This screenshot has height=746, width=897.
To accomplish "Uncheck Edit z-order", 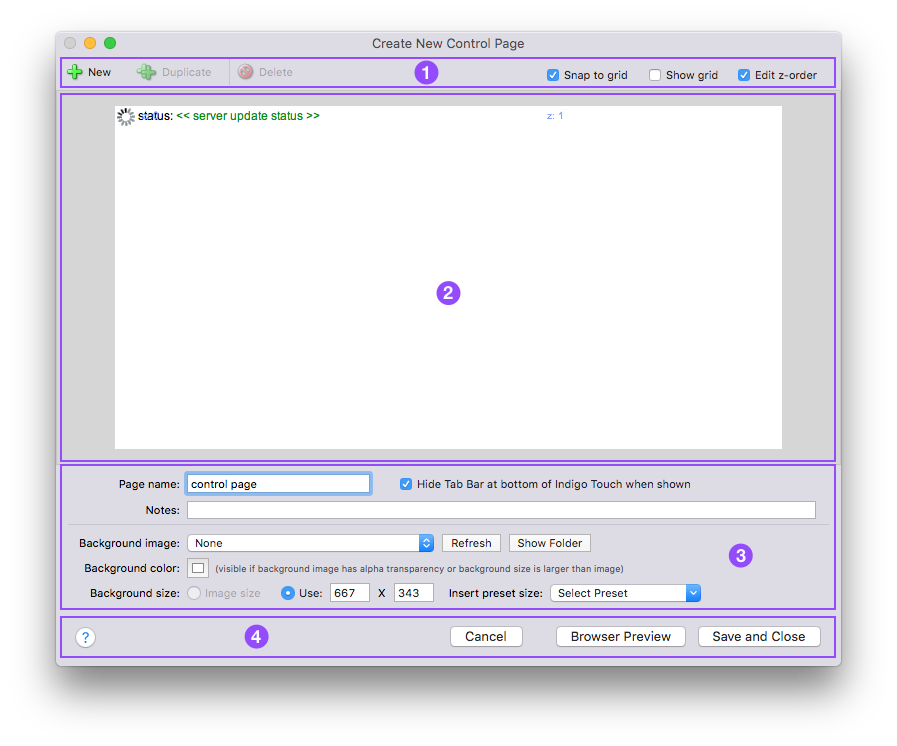I will click(x=744, y=75).
